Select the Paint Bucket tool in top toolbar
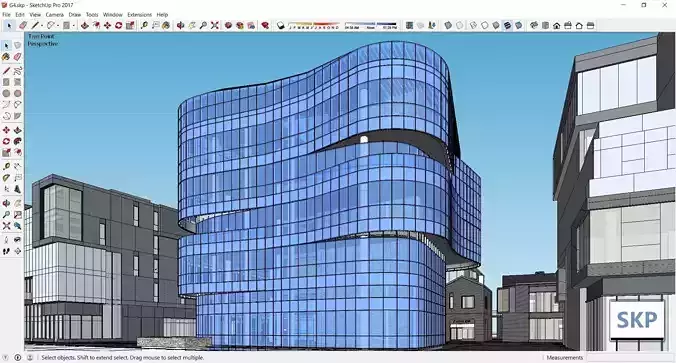 [x=166, y=26]
